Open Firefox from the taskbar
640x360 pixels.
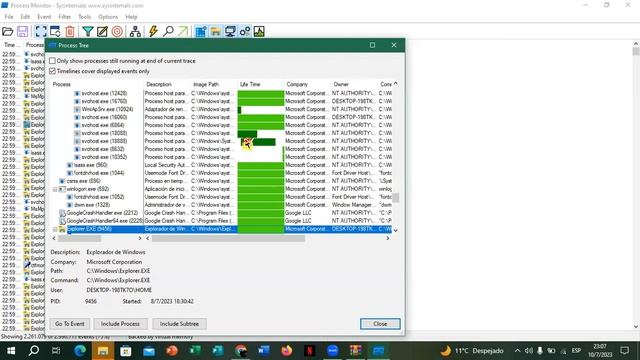pos(287,351)
